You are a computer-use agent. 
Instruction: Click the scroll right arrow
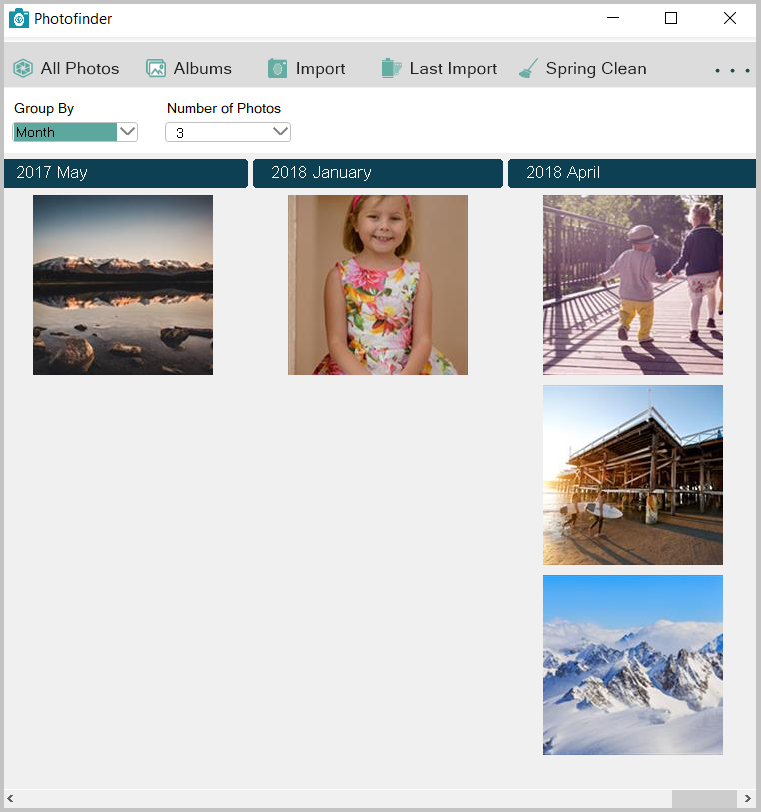click(748, 799)
